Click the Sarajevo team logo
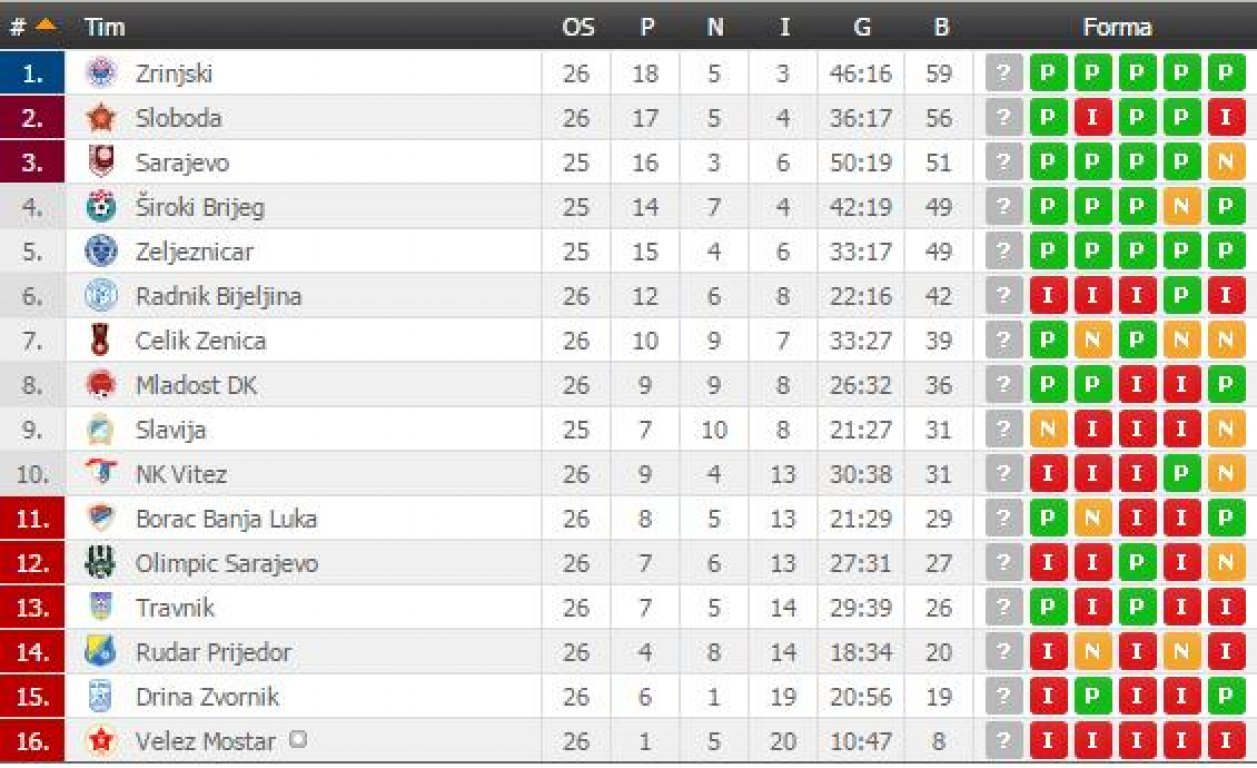This screenshot has width=1257, height=768. pyautogui.click(x=101, y=162)
